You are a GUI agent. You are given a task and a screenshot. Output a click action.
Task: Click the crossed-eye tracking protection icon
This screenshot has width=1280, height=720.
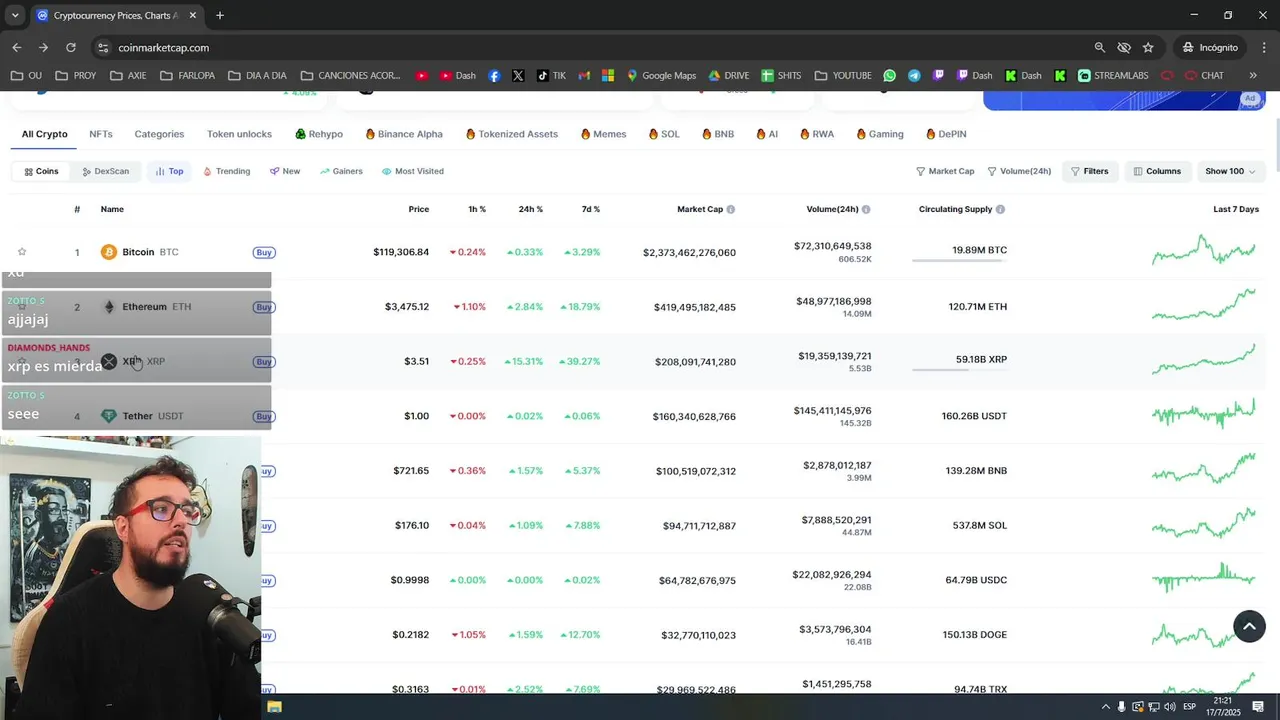(x=1124, y=47)
